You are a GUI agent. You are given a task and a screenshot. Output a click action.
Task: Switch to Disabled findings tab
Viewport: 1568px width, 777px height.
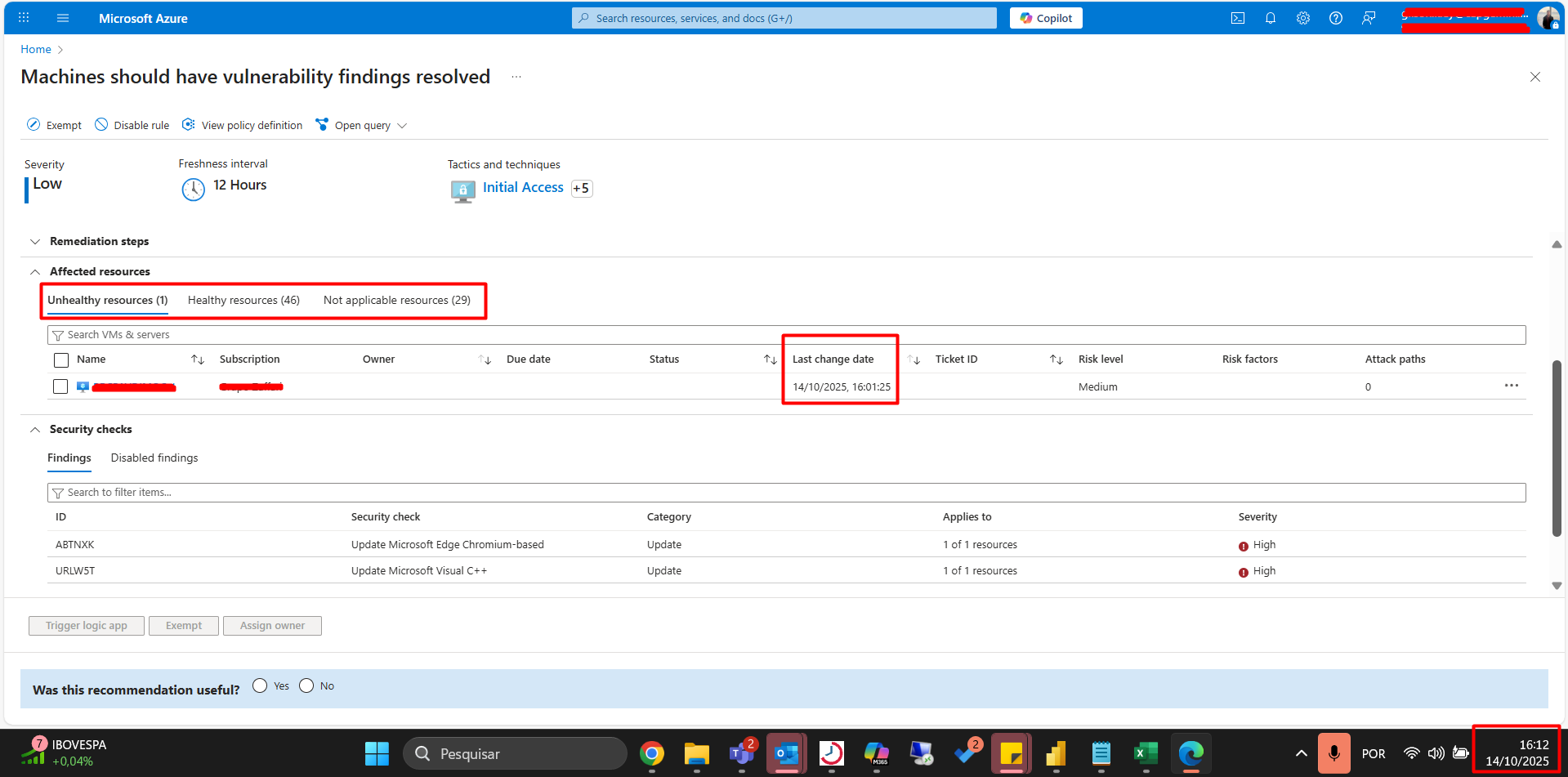pyautogui.click(x=154, y=458)
